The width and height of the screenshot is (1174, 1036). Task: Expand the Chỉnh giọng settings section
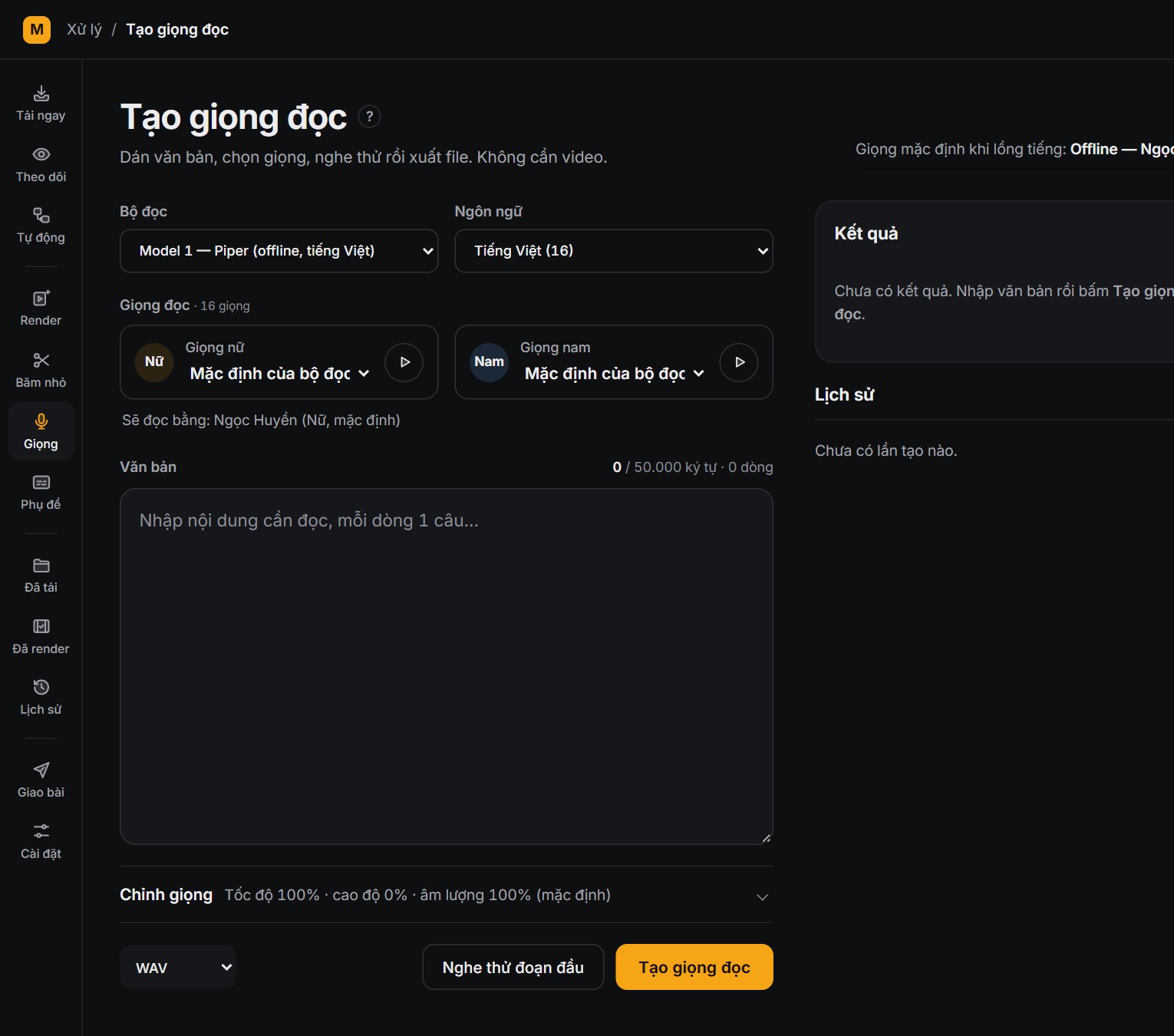(446, 895)
